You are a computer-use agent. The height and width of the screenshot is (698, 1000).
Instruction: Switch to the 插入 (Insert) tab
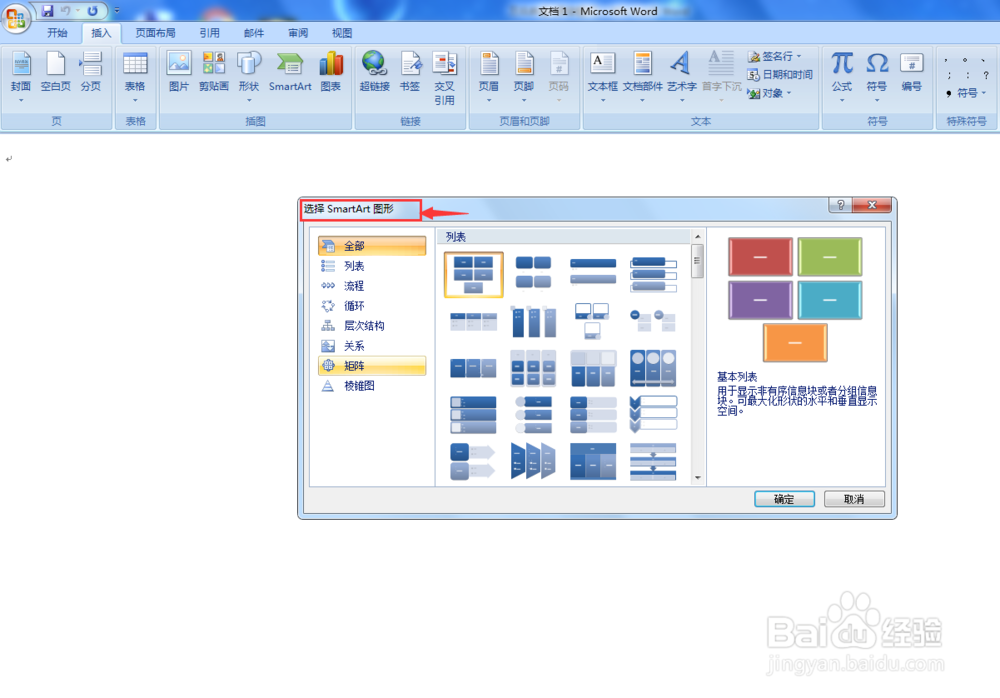[x=101, y=33]
